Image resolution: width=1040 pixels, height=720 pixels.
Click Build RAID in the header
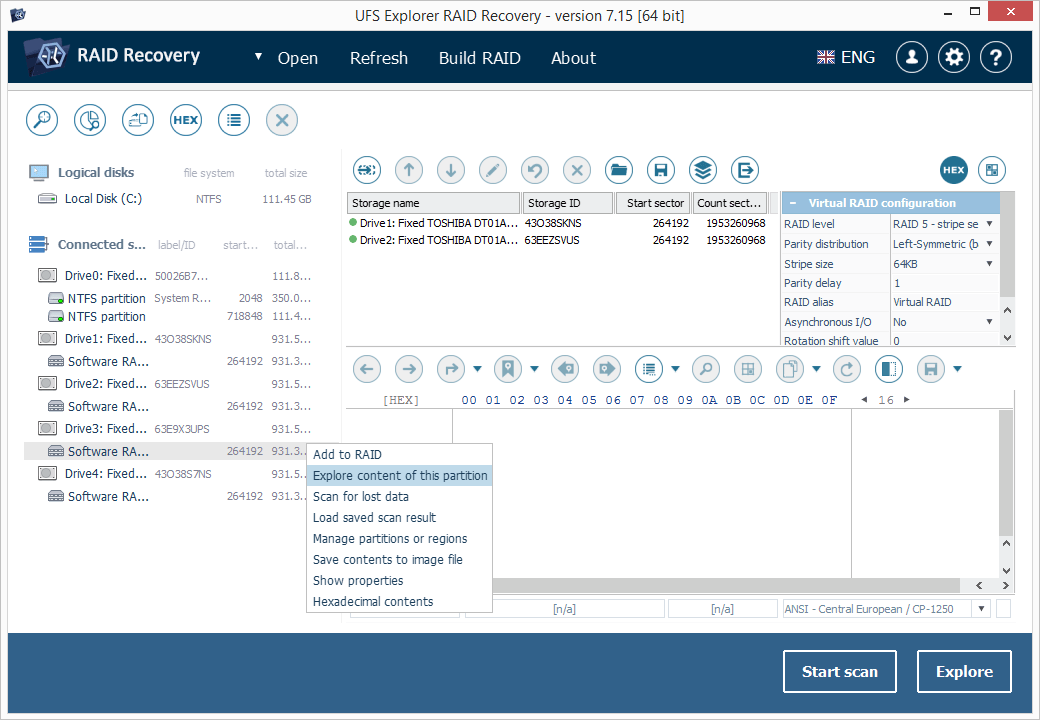[480, 58]
